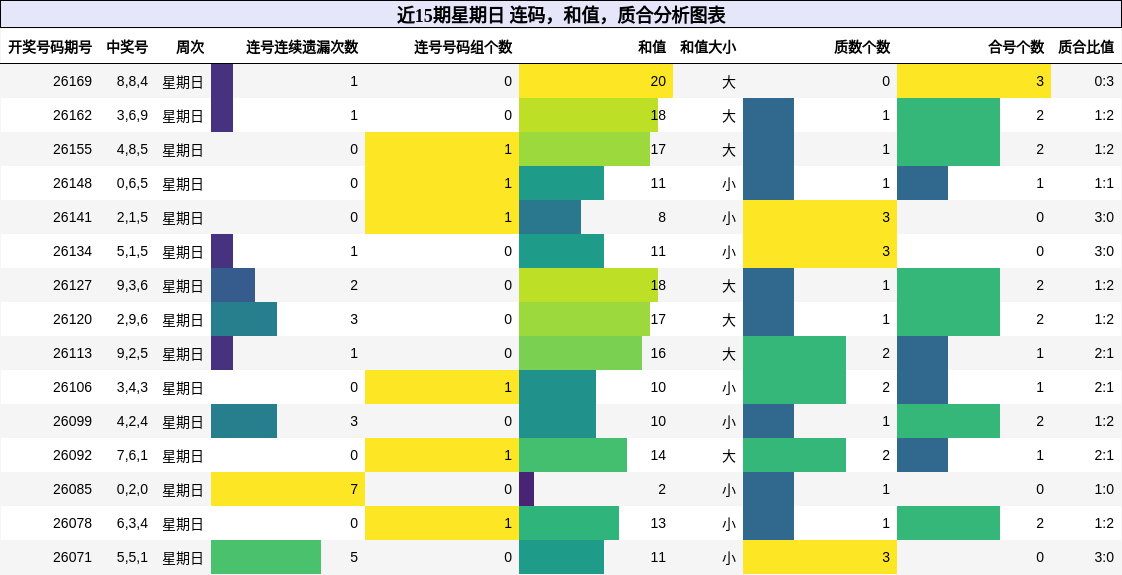Select period number 26113
Image resolution: width=1122 pixels, height=575 pixels.
tap(72, 353)
